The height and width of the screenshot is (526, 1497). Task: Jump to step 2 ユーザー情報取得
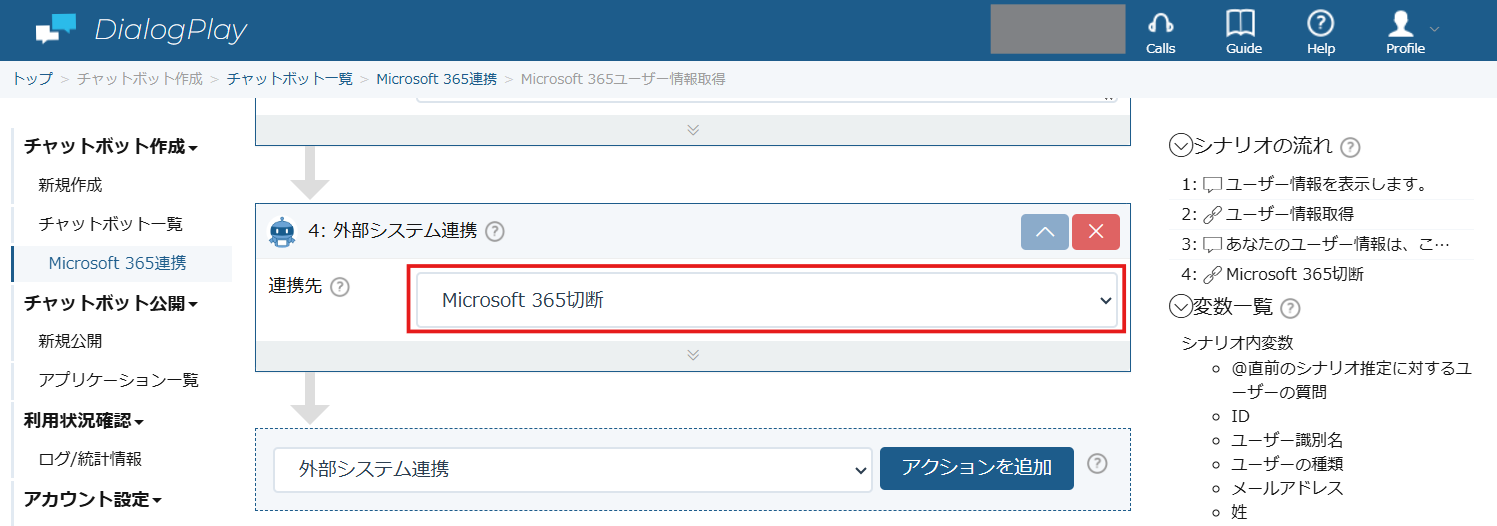[x=1279, y=214]
